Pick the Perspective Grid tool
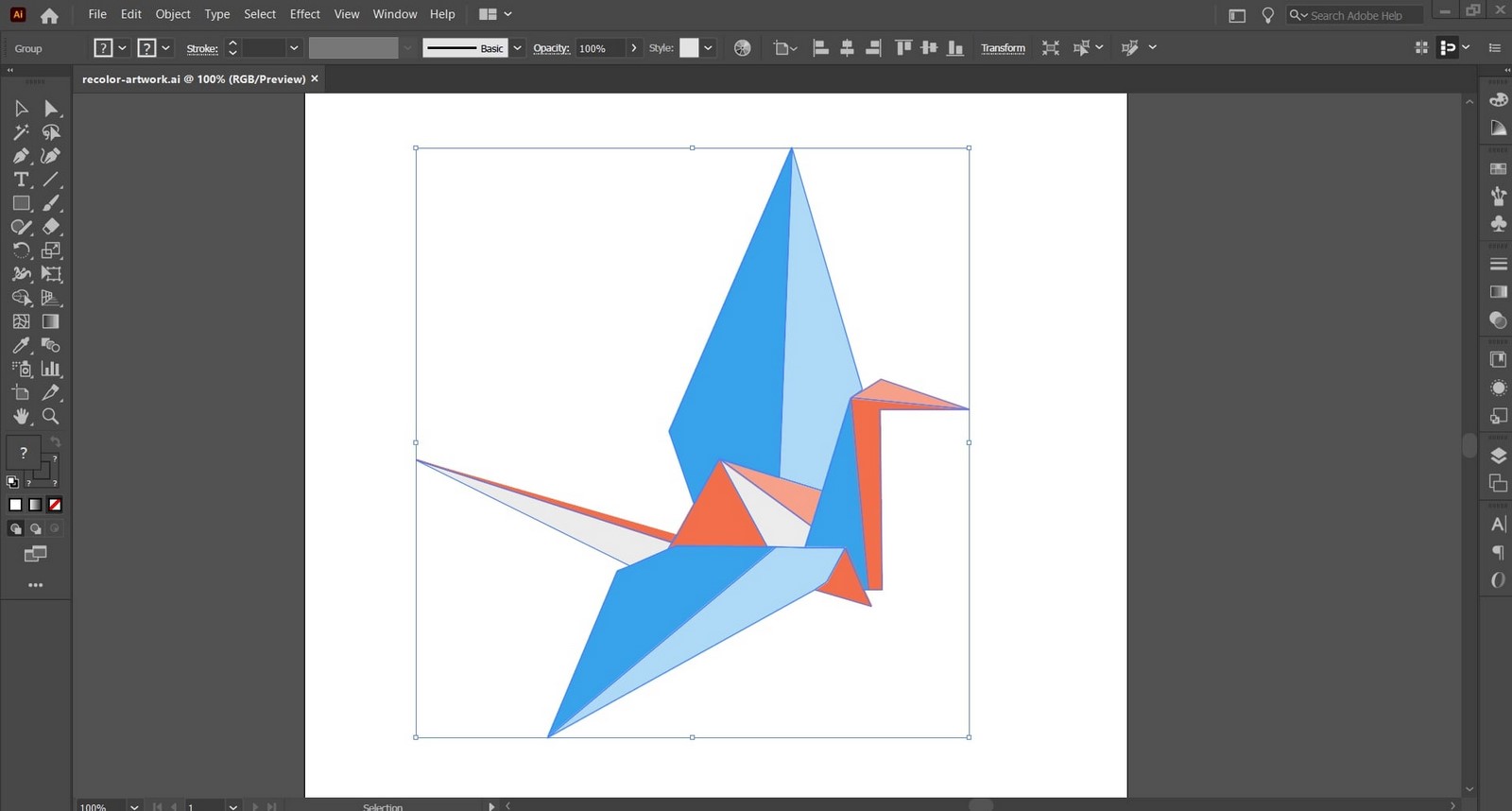The height and width of the screenshot is (811, 1512). click(x=51, y=298)
